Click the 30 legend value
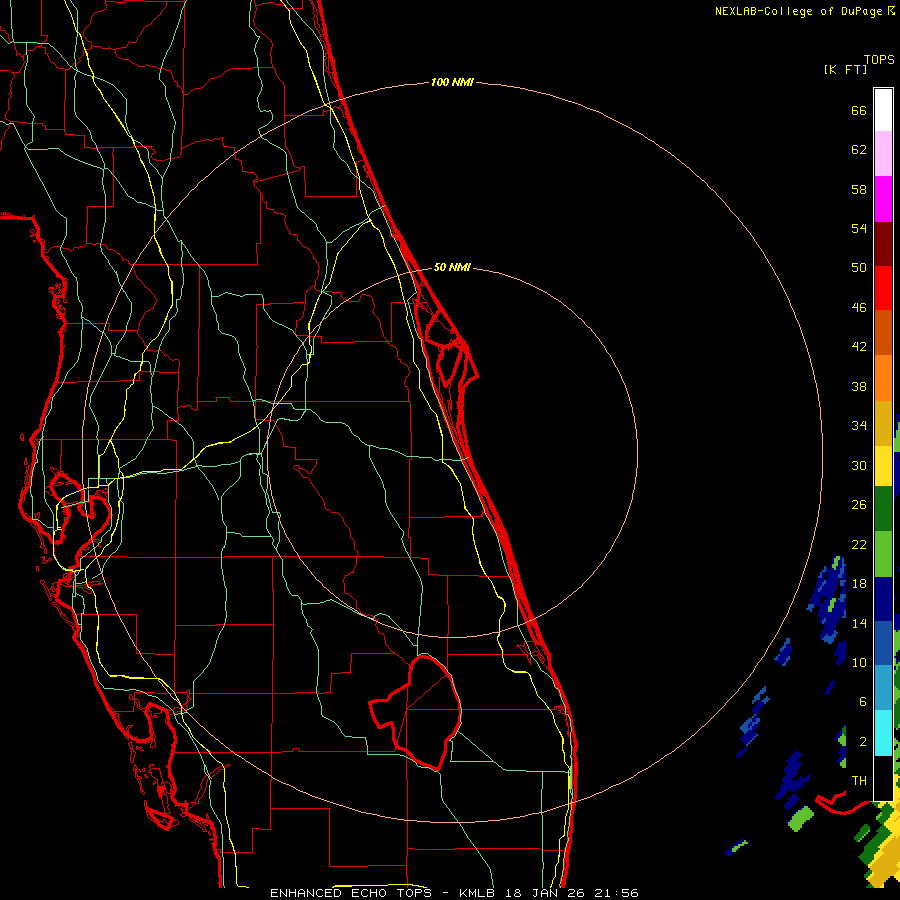This screenshot has height=900, width=900. (x=859, y=465)
